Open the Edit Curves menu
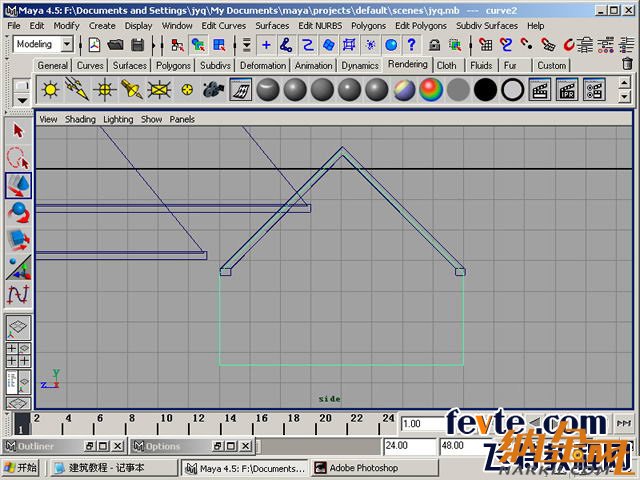Viewport: 640px width, 480px height. [x=222, y=25]
